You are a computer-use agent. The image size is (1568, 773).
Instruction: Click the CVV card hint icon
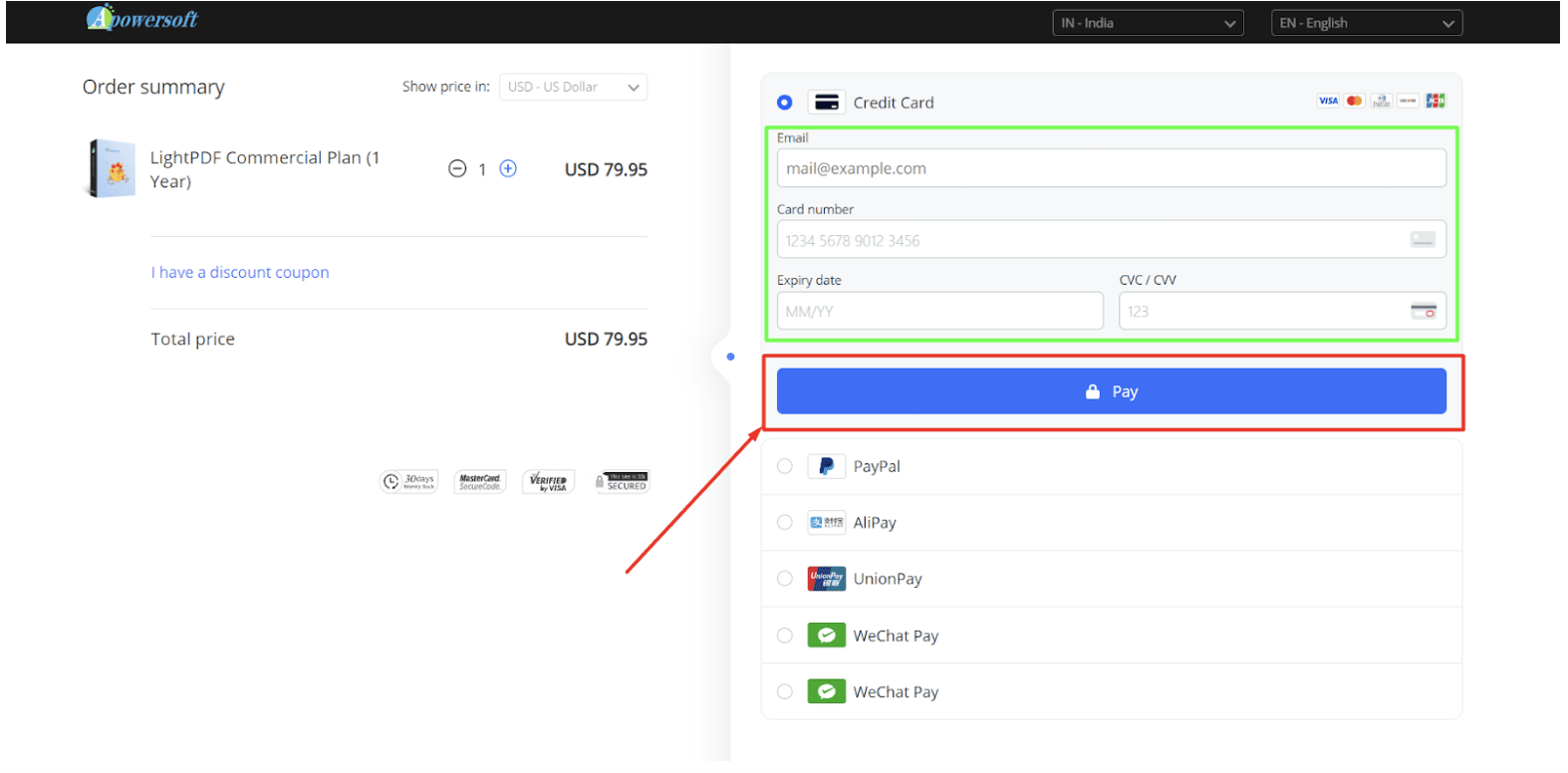click(x=1424, y=312)
